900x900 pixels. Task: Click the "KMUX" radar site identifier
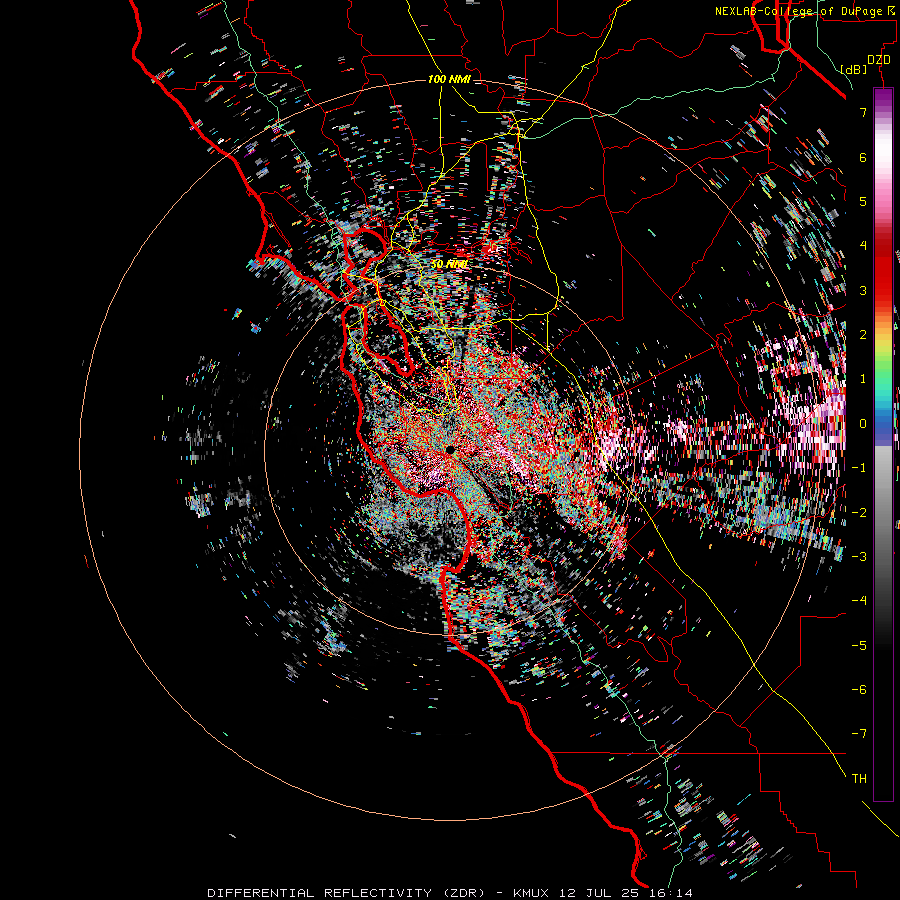coord(532,893)
